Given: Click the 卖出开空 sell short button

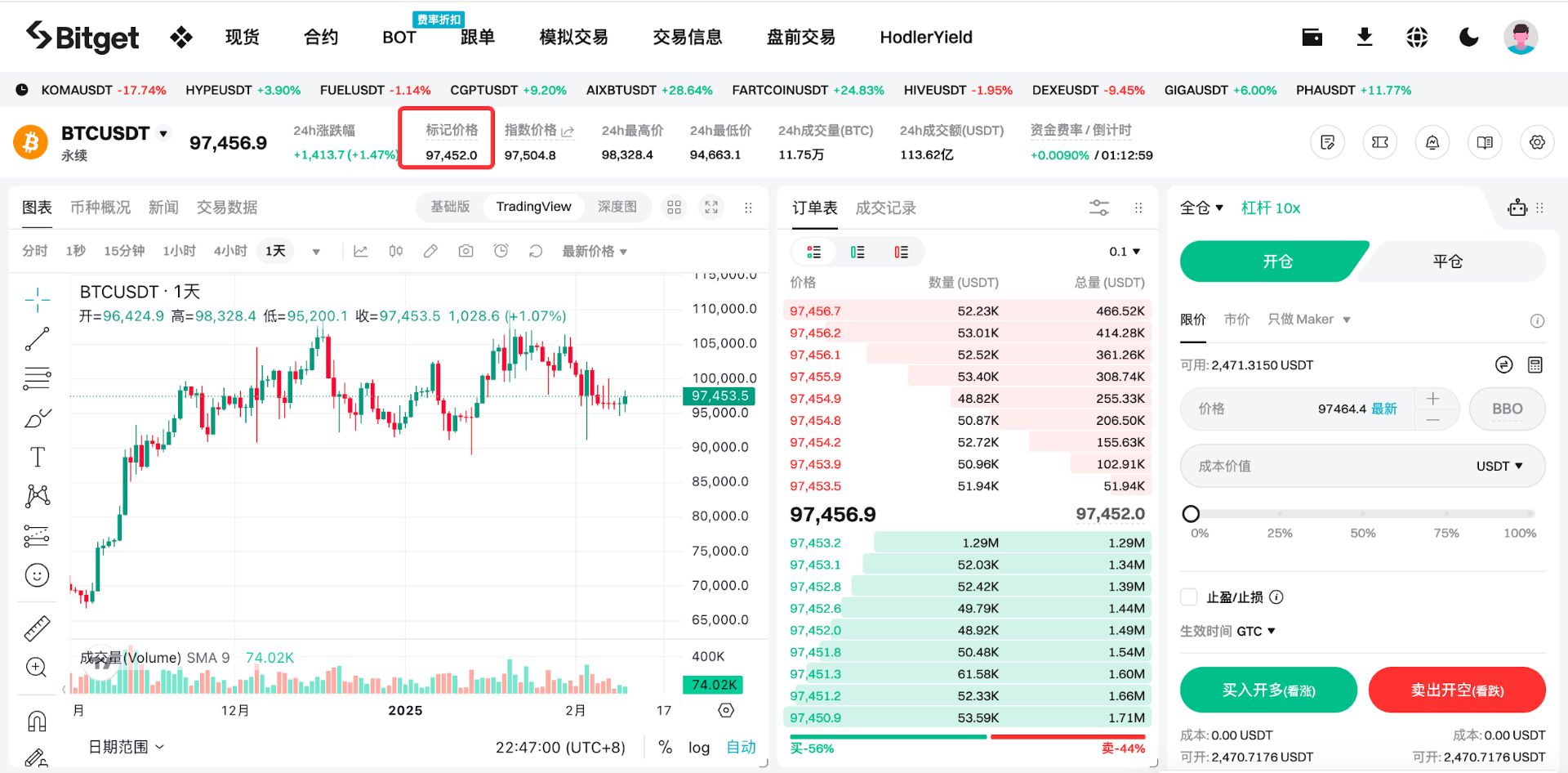Looking at the screenshot, I should (x=1457, y=690).
